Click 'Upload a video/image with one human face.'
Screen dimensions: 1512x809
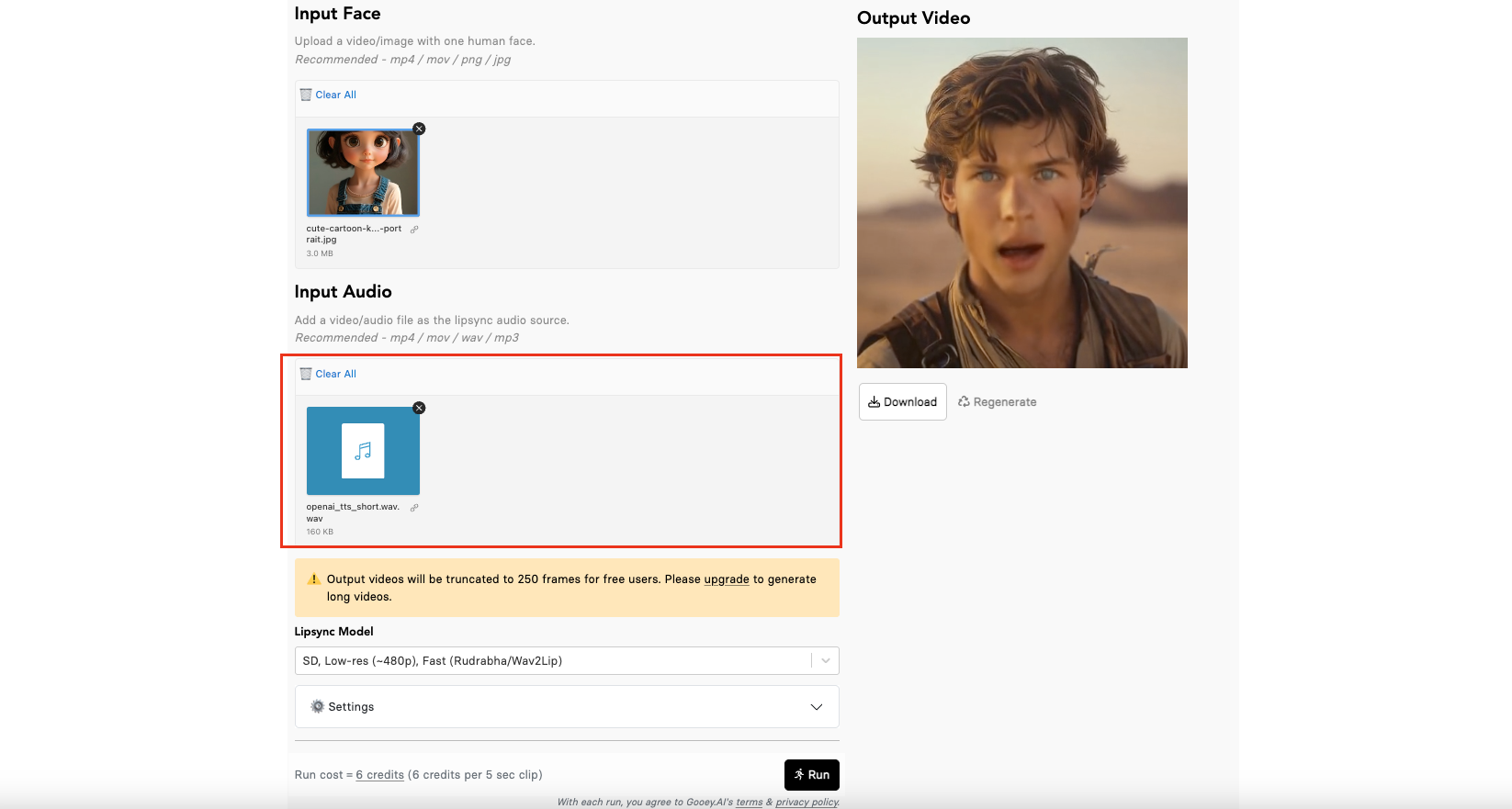pos(415,41)
